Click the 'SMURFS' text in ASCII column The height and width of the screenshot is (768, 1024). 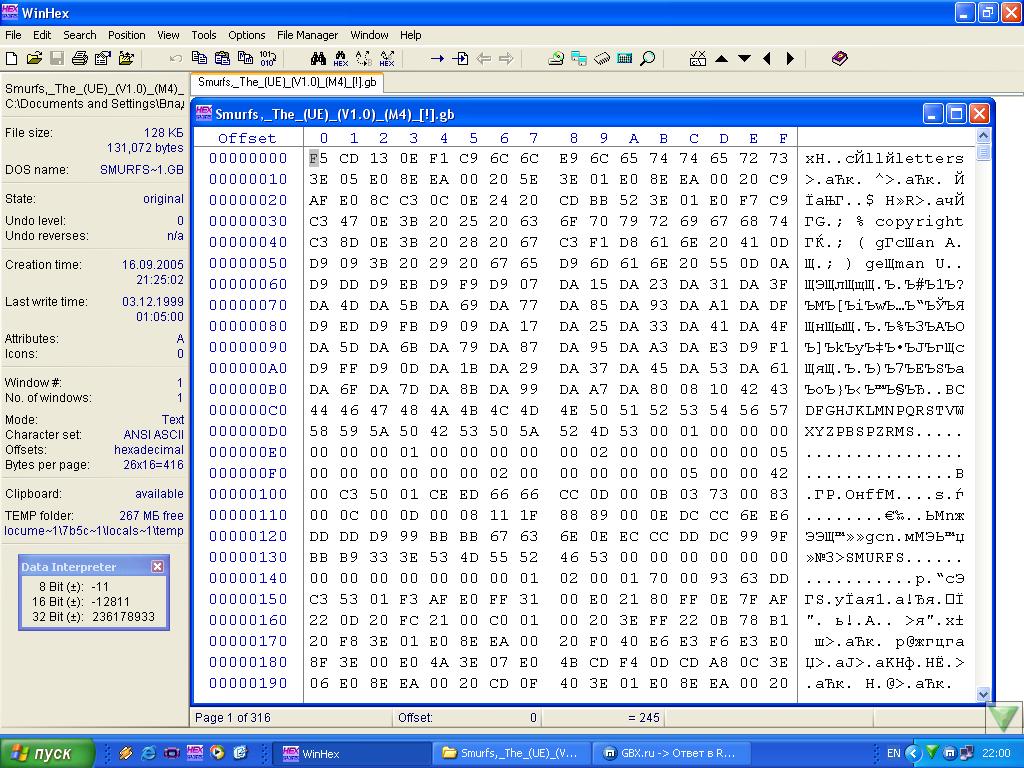[874, 558]
